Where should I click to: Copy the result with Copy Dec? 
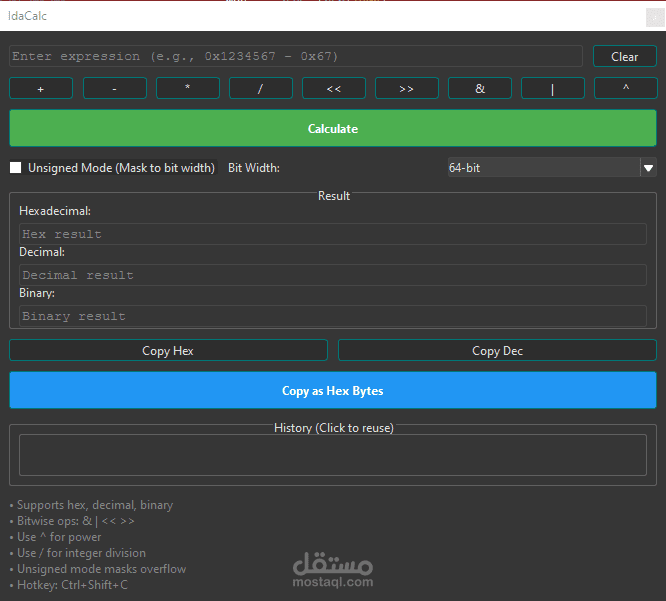pos(497,350)
